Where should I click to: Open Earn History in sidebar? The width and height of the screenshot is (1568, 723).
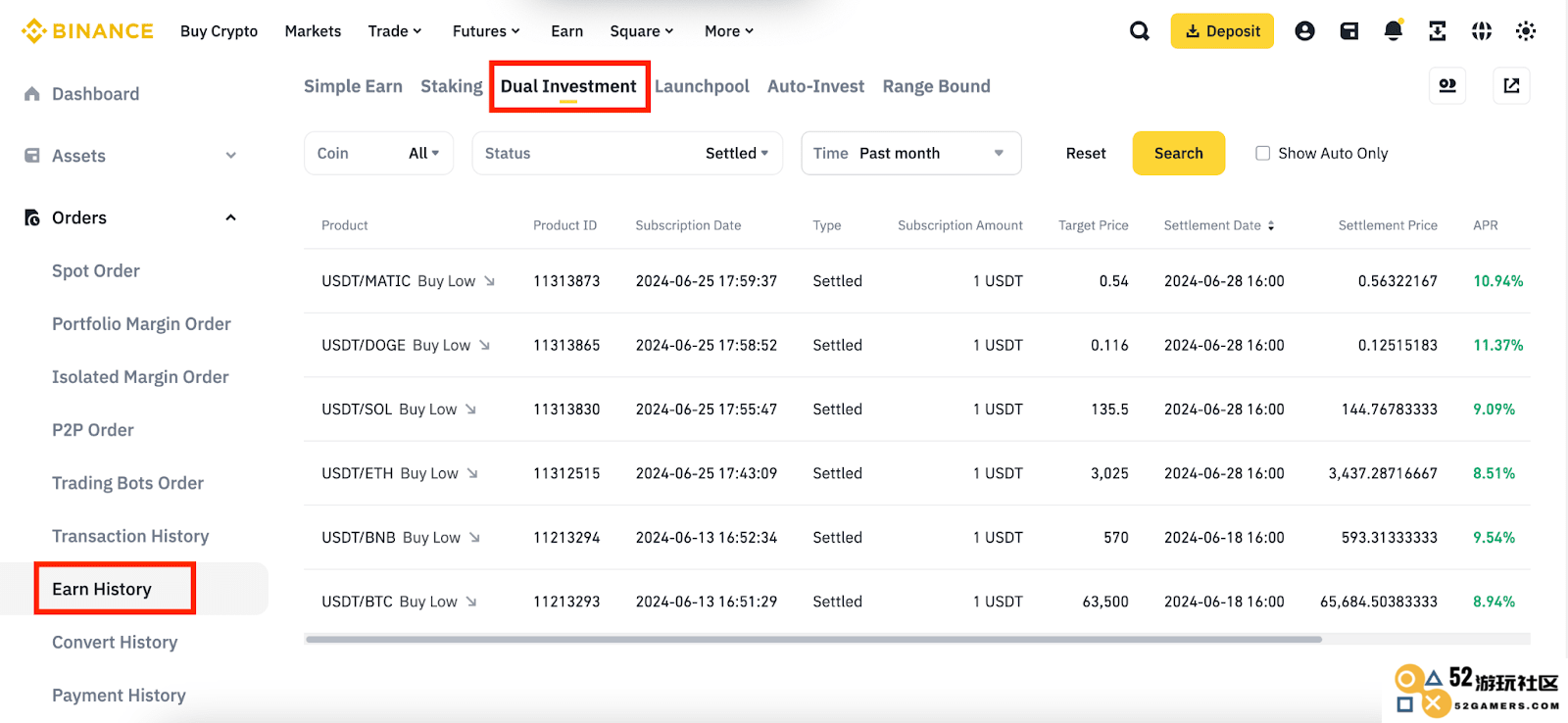click(x=102, y=589)
